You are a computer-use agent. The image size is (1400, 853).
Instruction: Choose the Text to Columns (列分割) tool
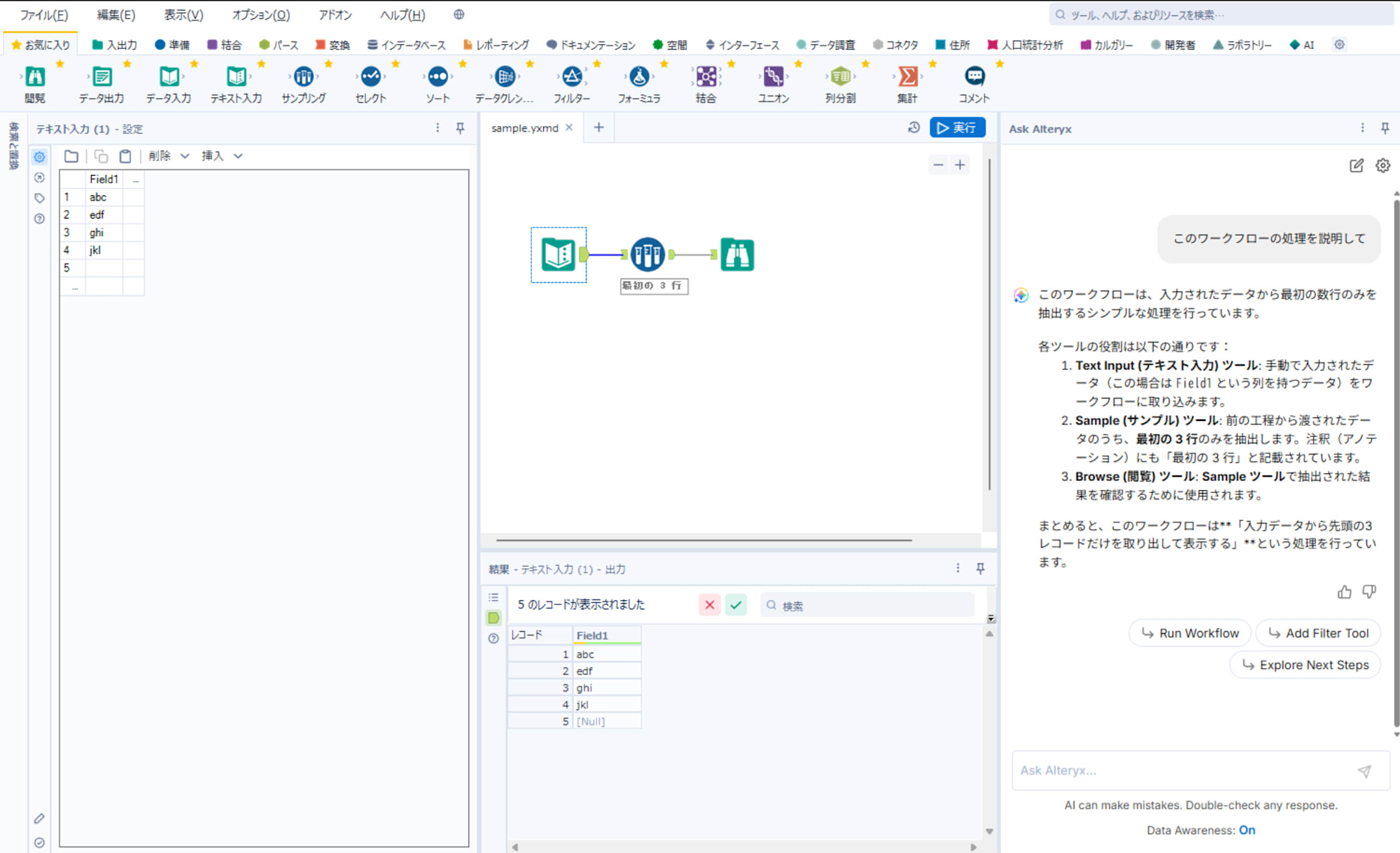click(840, 83)
